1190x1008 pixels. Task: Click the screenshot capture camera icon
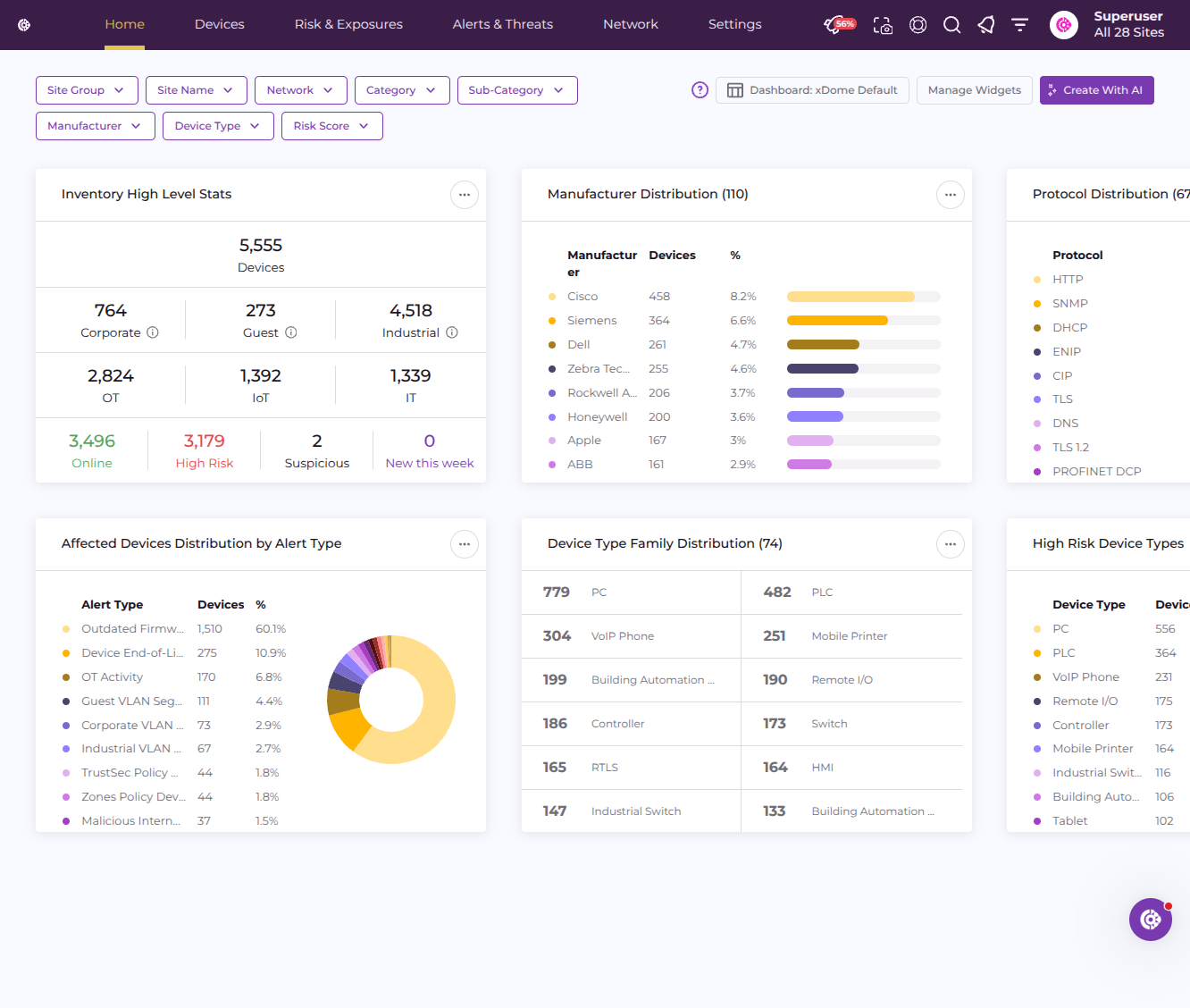pos(883,25)
